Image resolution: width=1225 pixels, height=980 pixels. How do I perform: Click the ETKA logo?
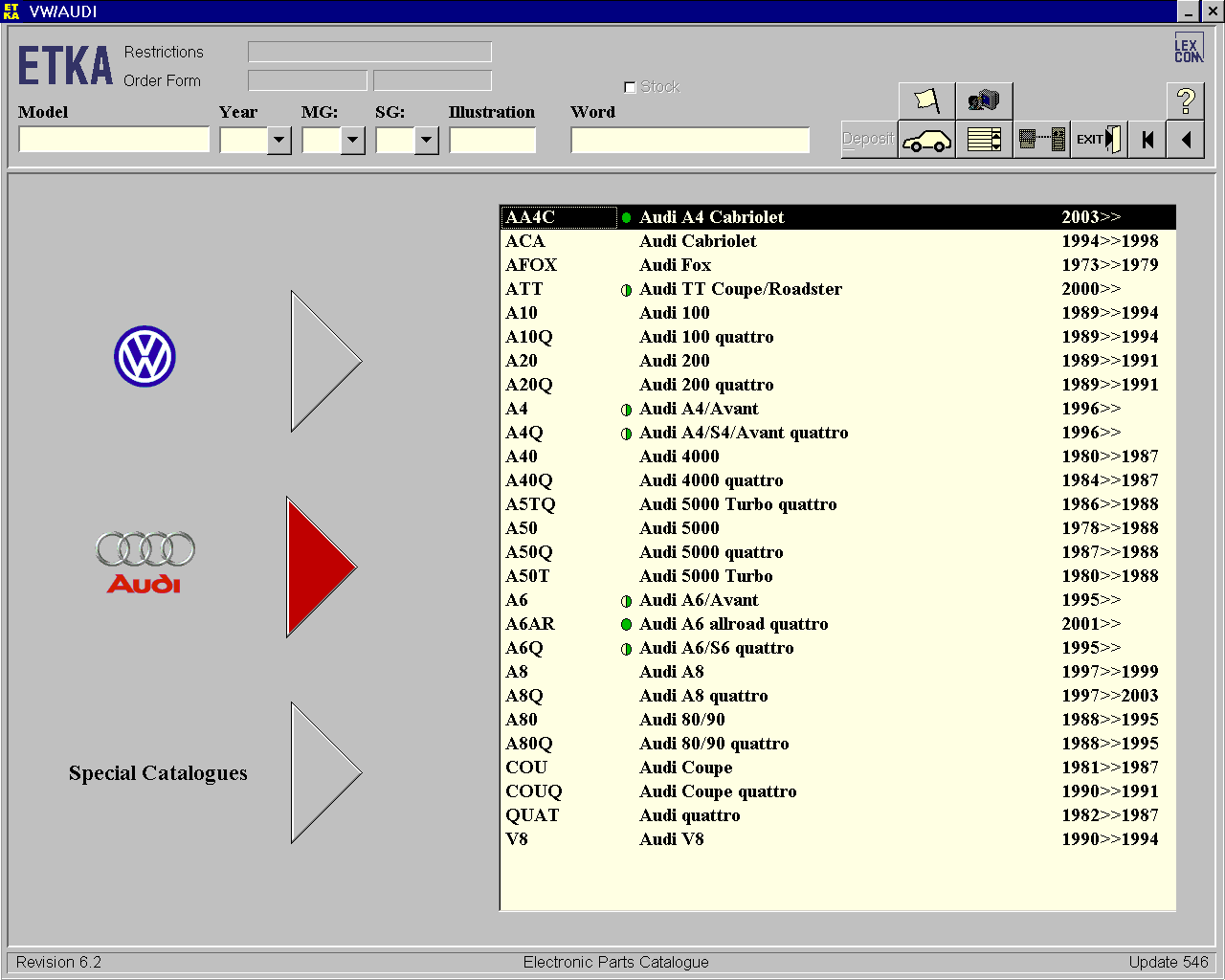point(65,67)
